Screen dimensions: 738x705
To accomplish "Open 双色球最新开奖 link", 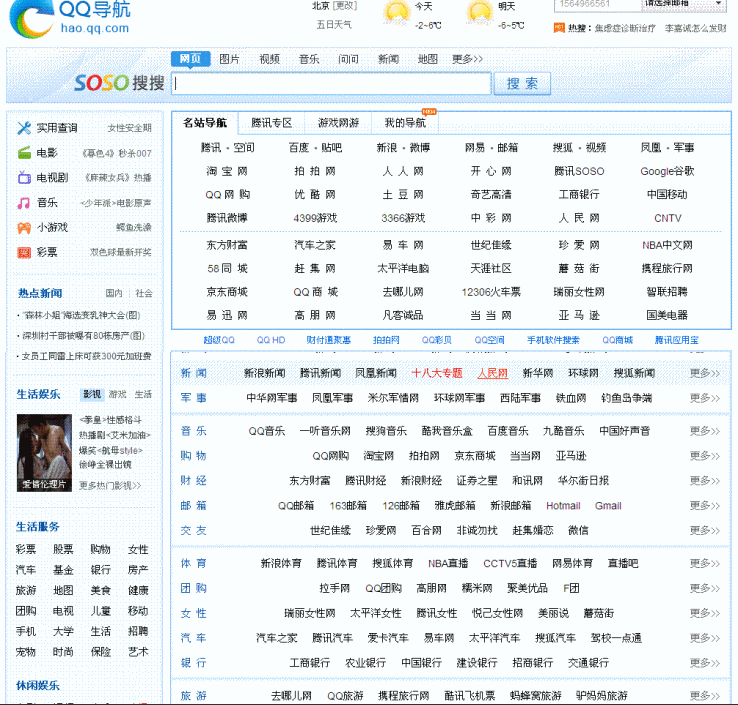I will coord(120,252).
